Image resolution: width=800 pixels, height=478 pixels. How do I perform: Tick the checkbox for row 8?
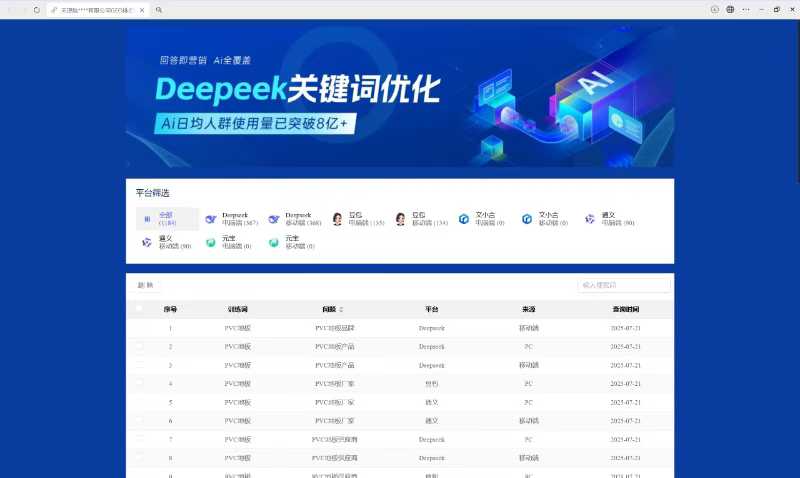(x=139, y=458)
